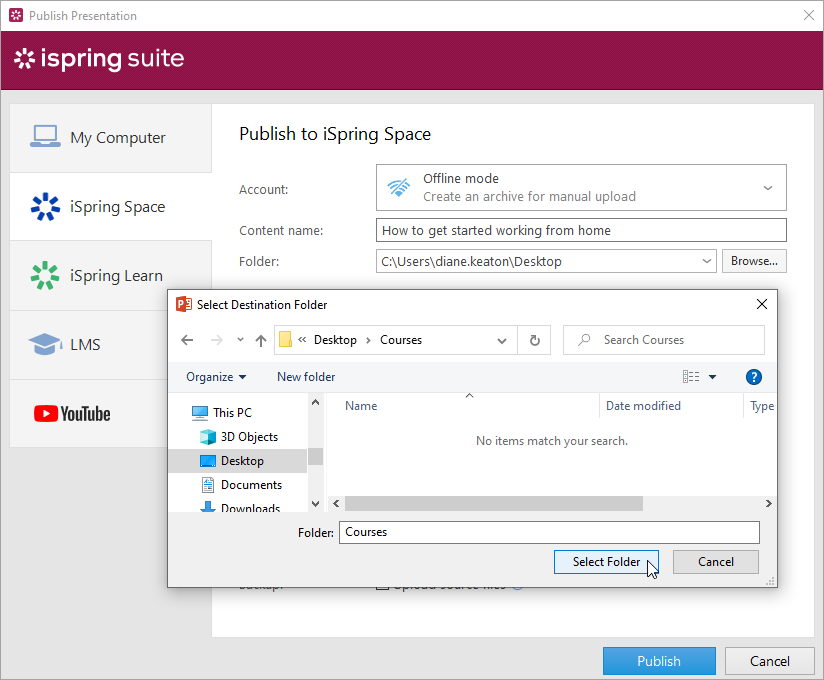Expand the Account offline mode dropdown
The height and width of the screenshot is (680, 824).
click(x=767, y=188)
